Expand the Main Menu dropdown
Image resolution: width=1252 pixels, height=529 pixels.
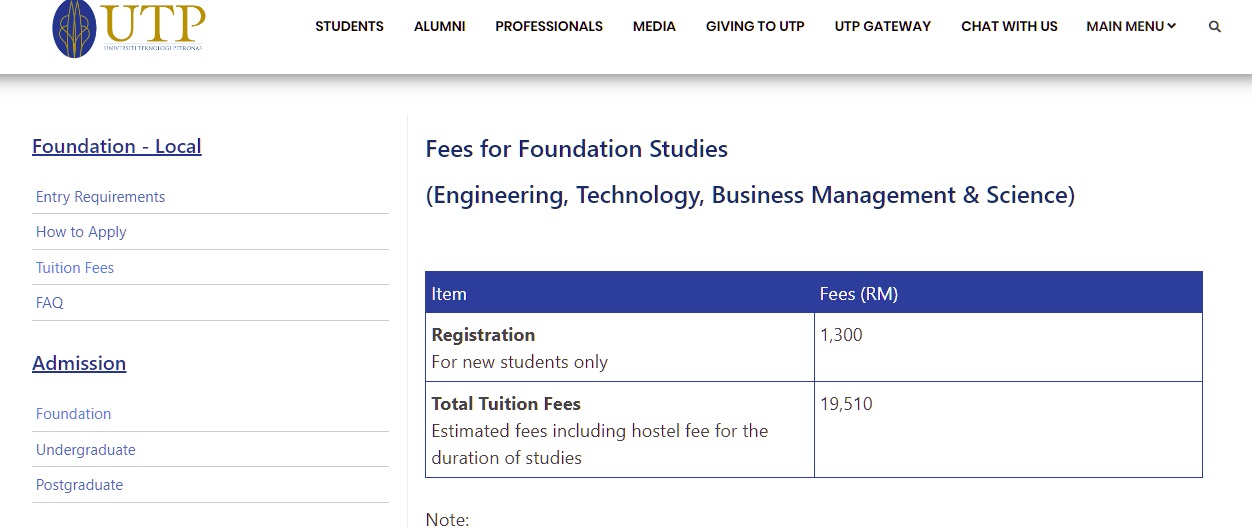(x=1130, y=27)
